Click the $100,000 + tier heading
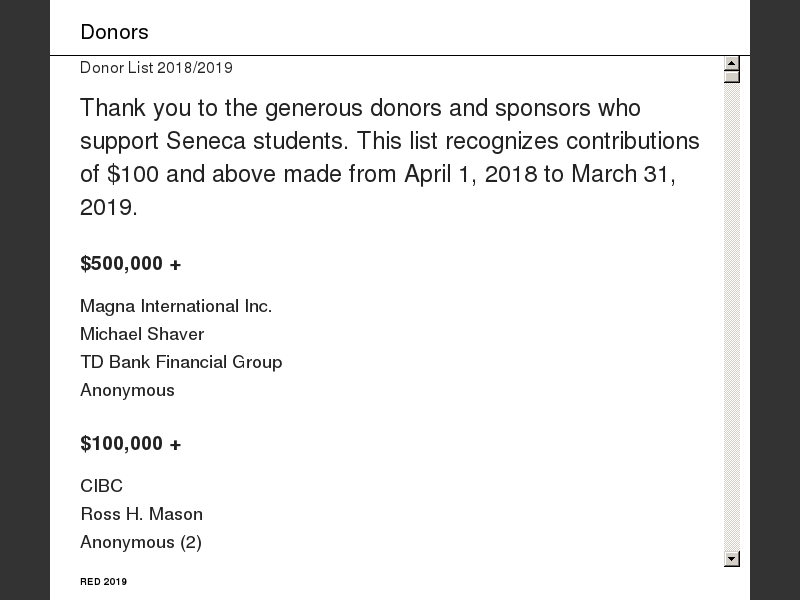The image size is (800, 600). 131,444
